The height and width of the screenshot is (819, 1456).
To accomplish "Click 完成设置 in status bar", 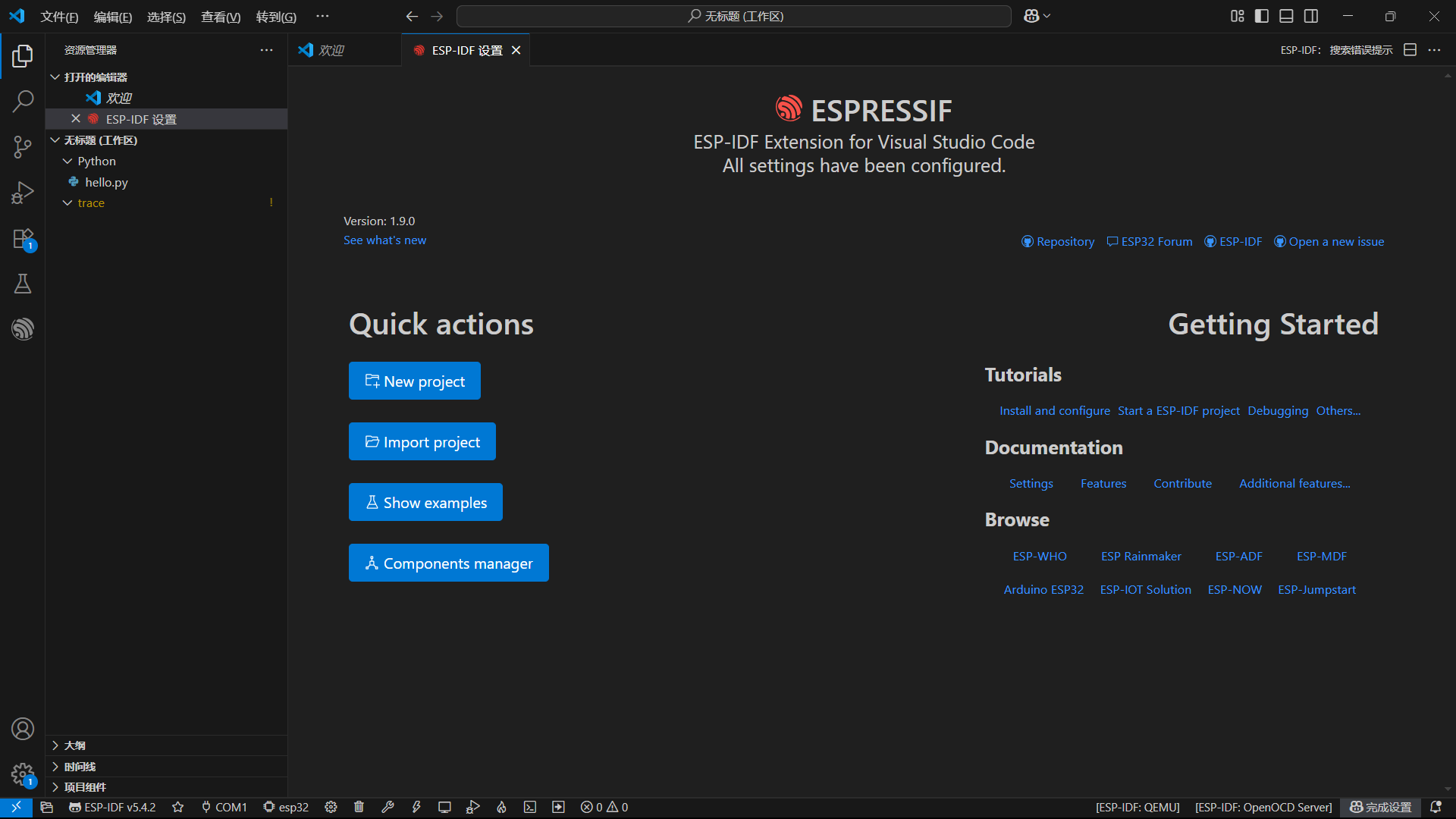I will click(x=1380, y=808).
